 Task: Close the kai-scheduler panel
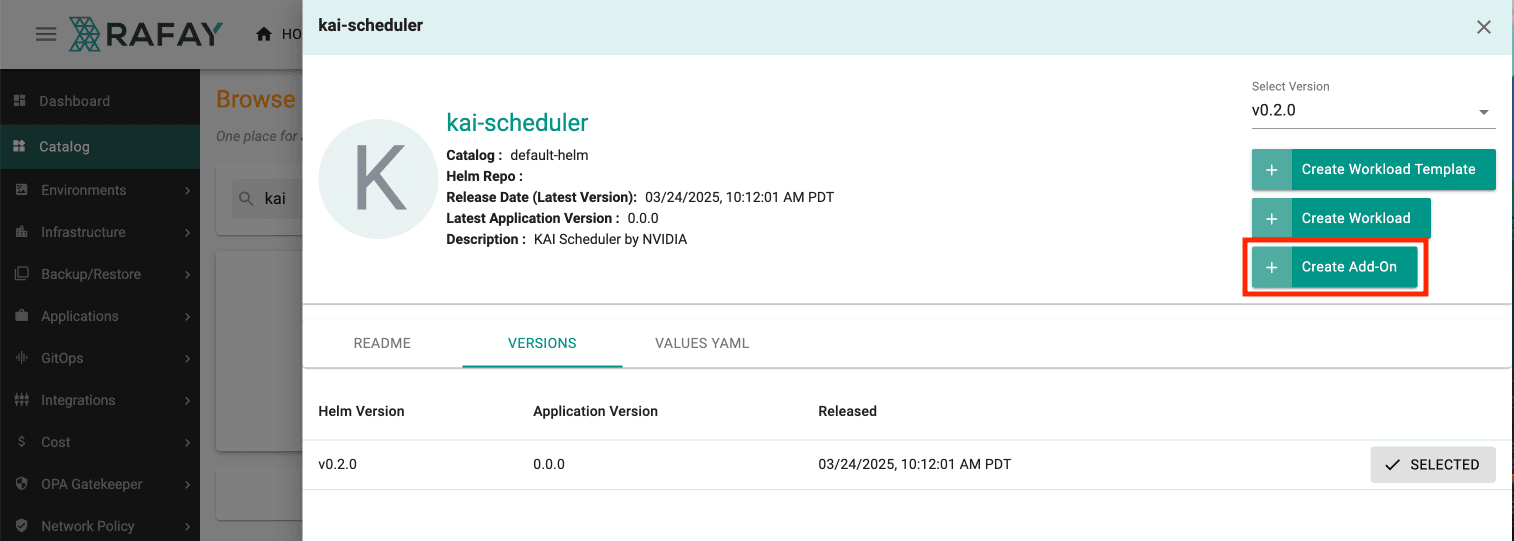tap(1484, 27)
